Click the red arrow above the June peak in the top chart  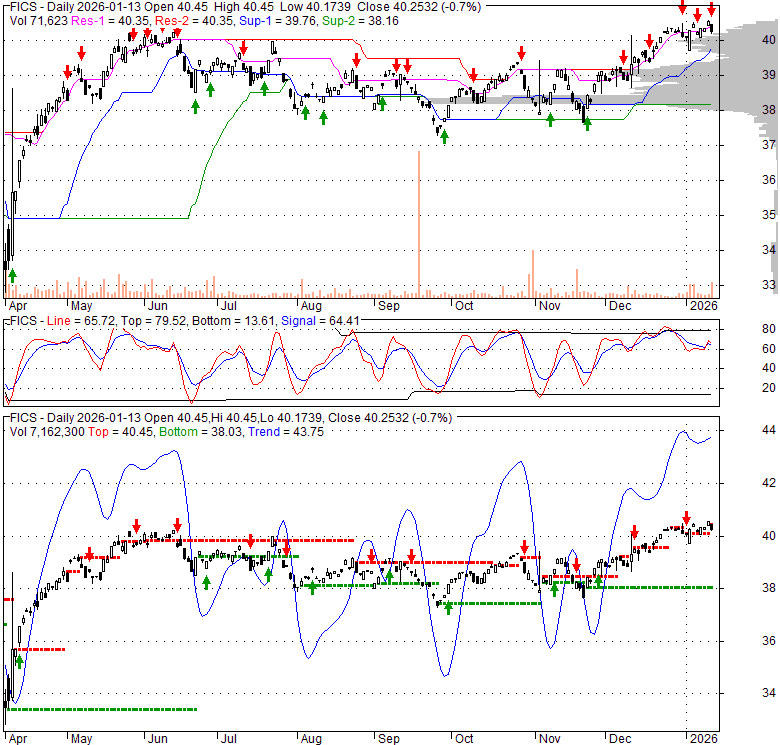tap(178, 31)
